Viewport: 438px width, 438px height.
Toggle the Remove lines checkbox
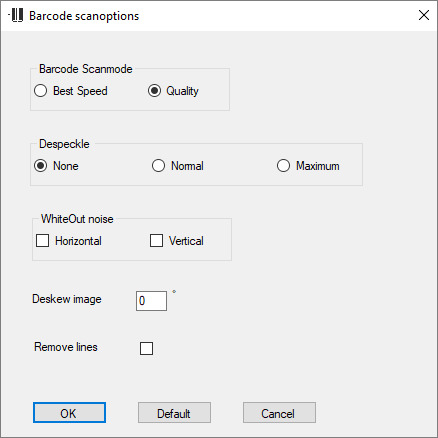146,348
